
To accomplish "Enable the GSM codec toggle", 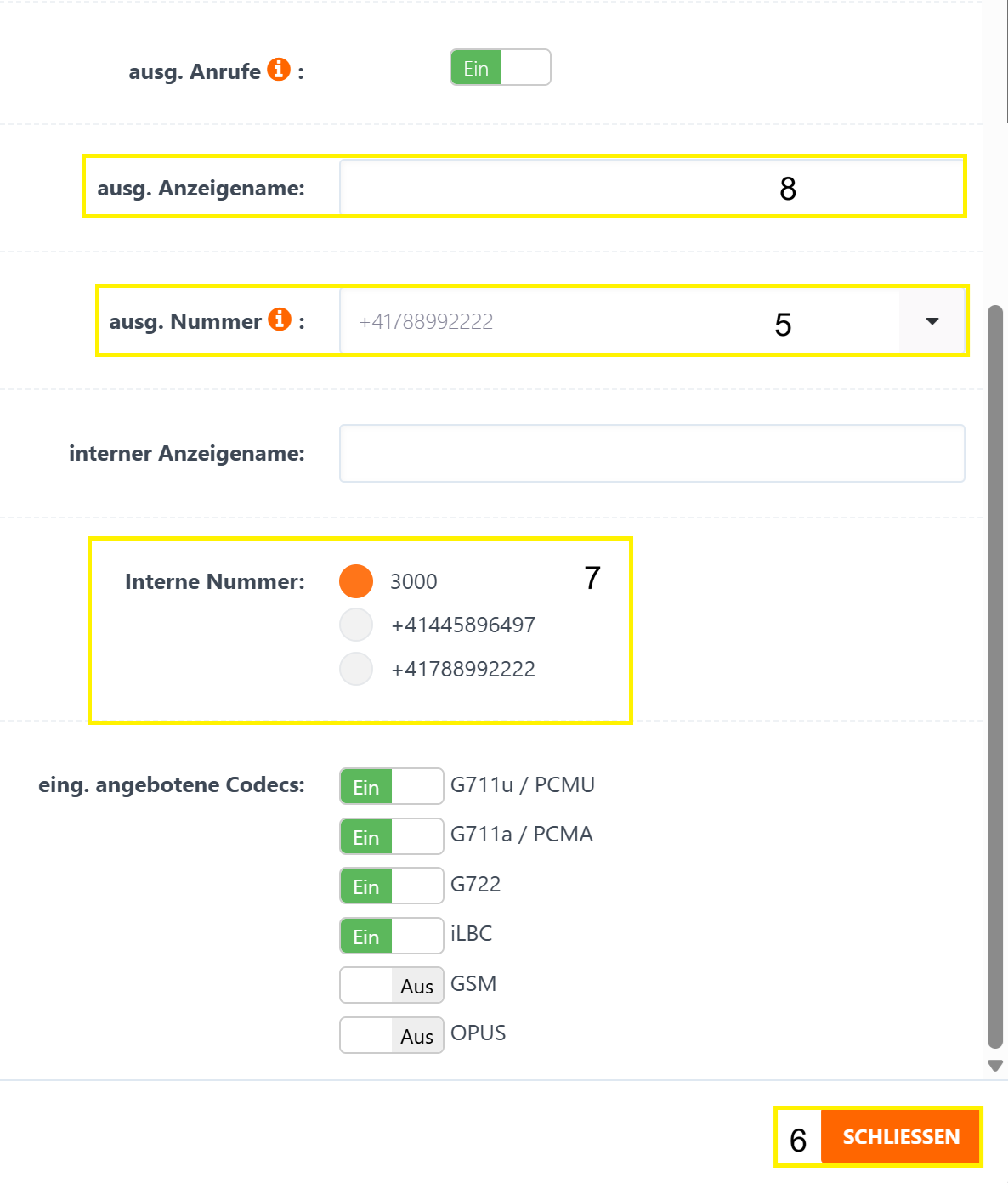I will pos(392,985).
